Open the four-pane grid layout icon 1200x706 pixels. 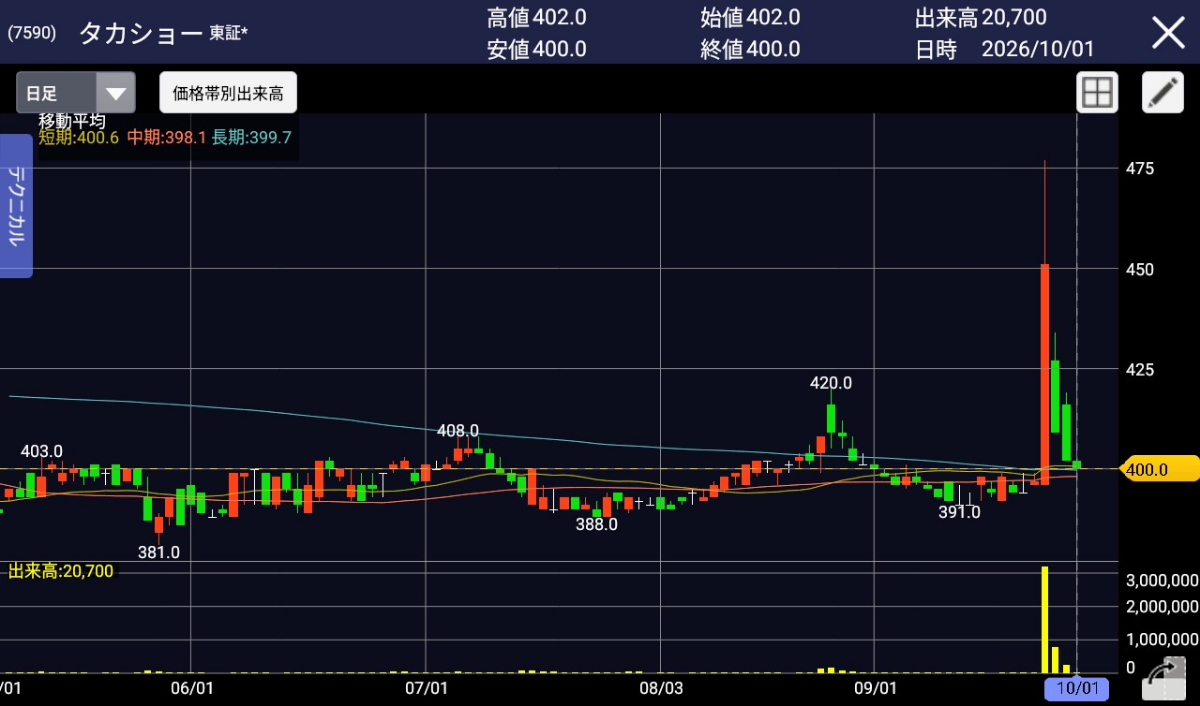(x=1097, y=93)
